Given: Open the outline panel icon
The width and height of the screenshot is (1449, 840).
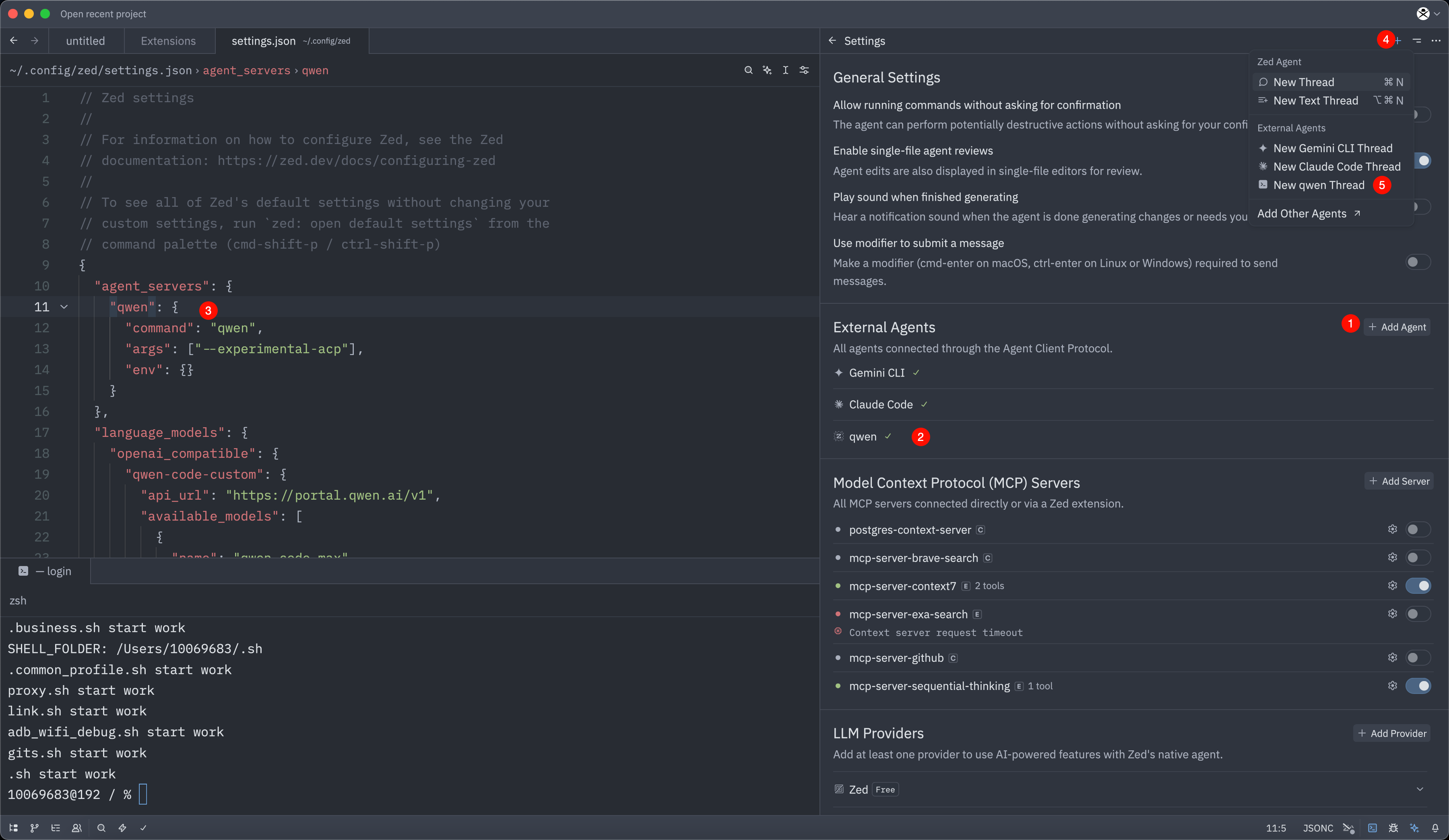Looking at the screenshot, I should tap(56, 828).
